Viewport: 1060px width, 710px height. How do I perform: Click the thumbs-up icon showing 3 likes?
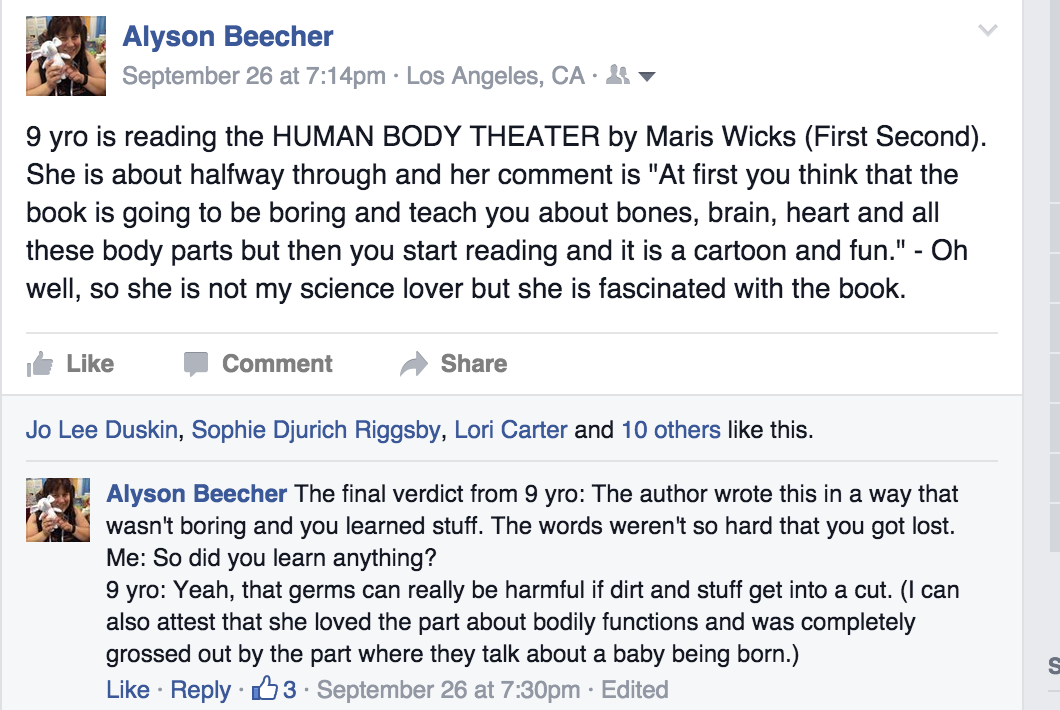click(264, 688)
